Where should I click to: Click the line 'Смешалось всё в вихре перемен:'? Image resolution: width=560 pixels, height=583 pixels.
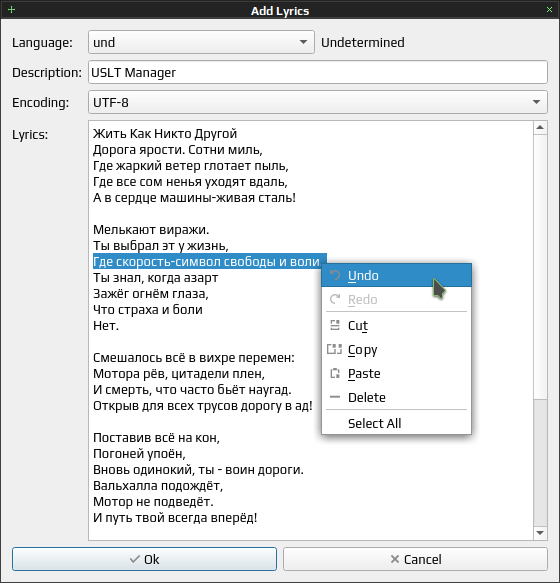194,357
